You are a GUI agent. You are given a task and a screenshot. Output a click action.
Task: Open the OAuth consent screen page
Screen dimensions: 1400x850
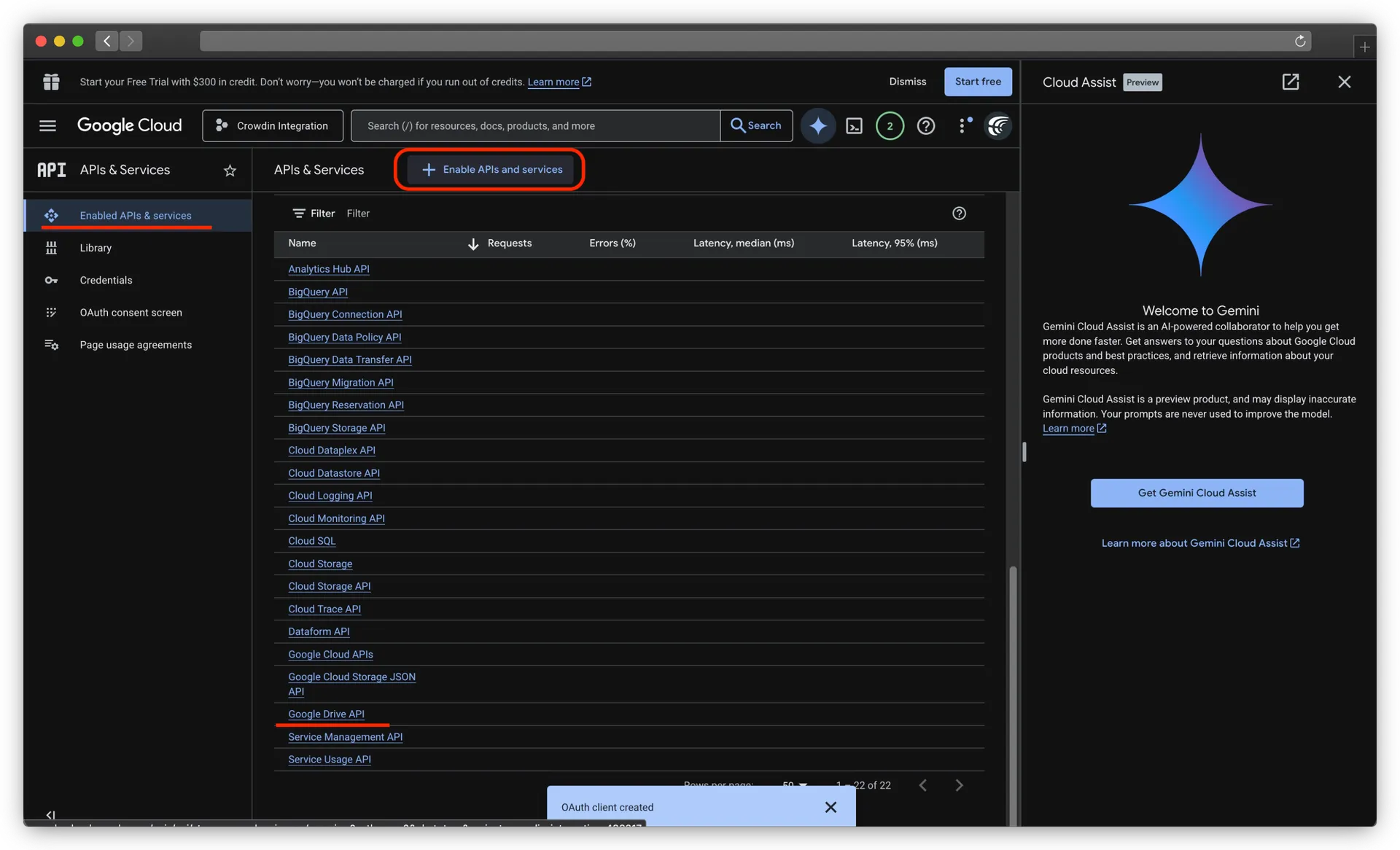131,312
